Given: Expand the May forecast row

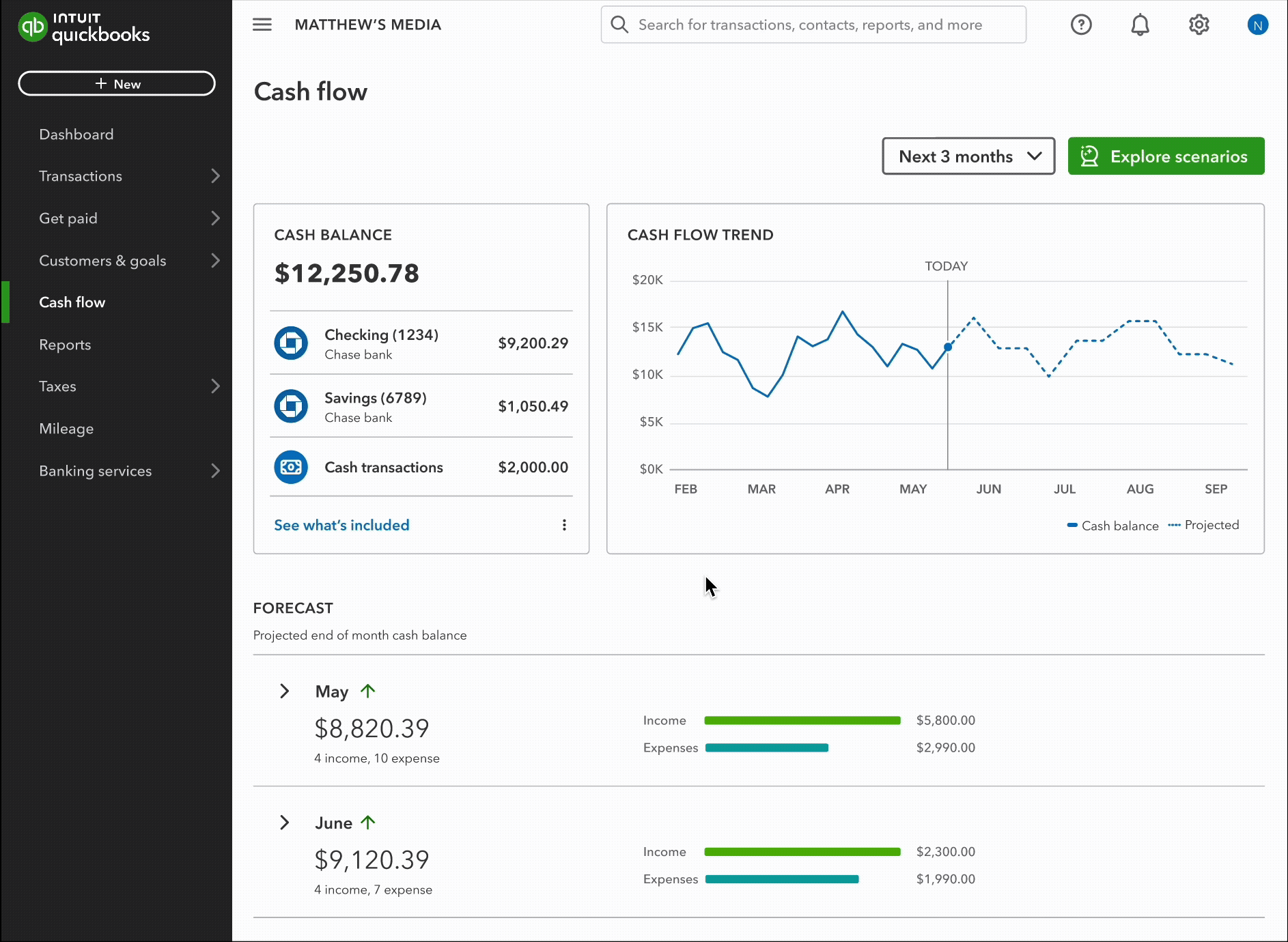Looking at the screenshot, I should tap(285, 691).
